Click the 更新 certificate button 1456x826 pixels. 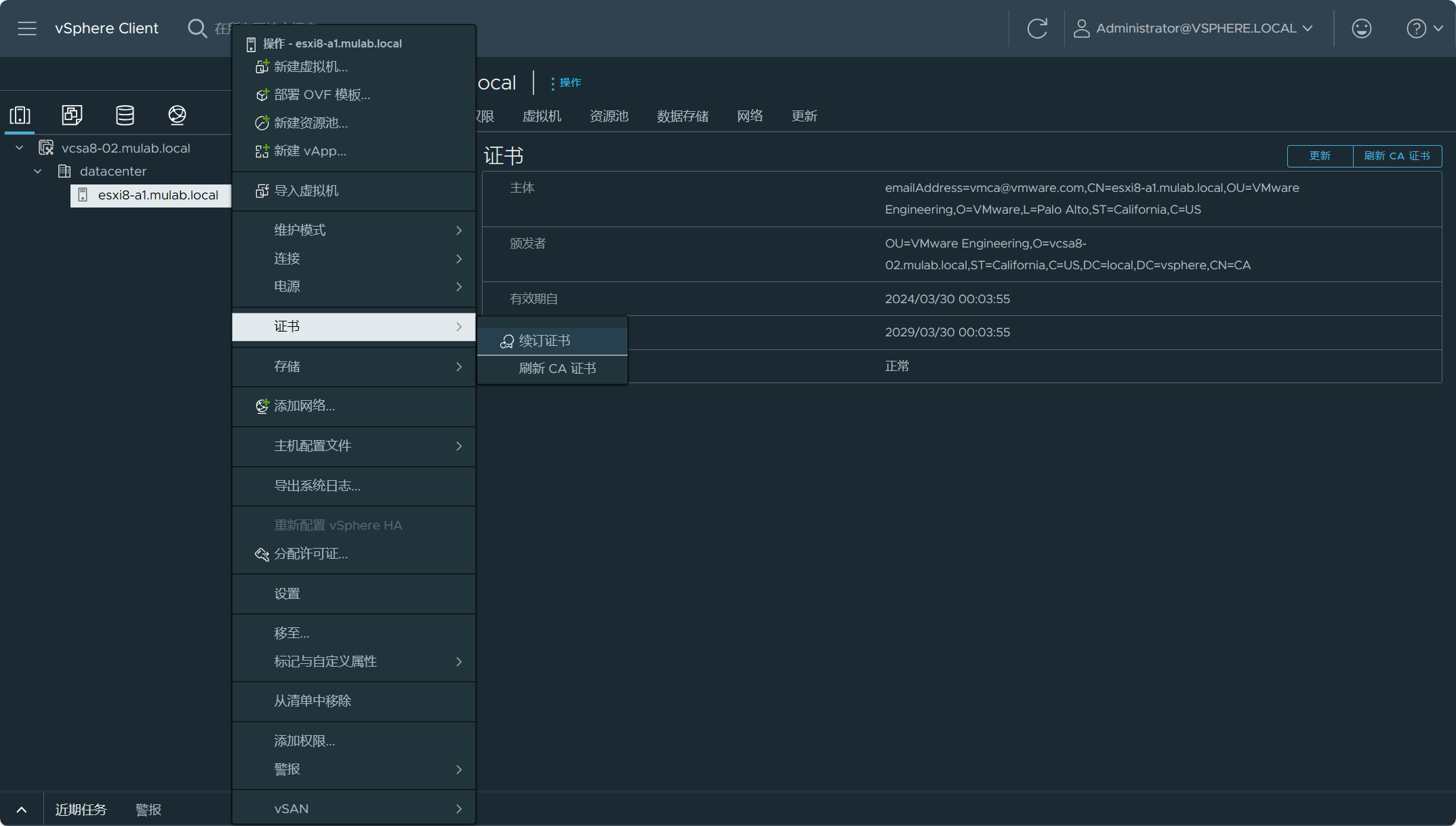click(1320, 156)
